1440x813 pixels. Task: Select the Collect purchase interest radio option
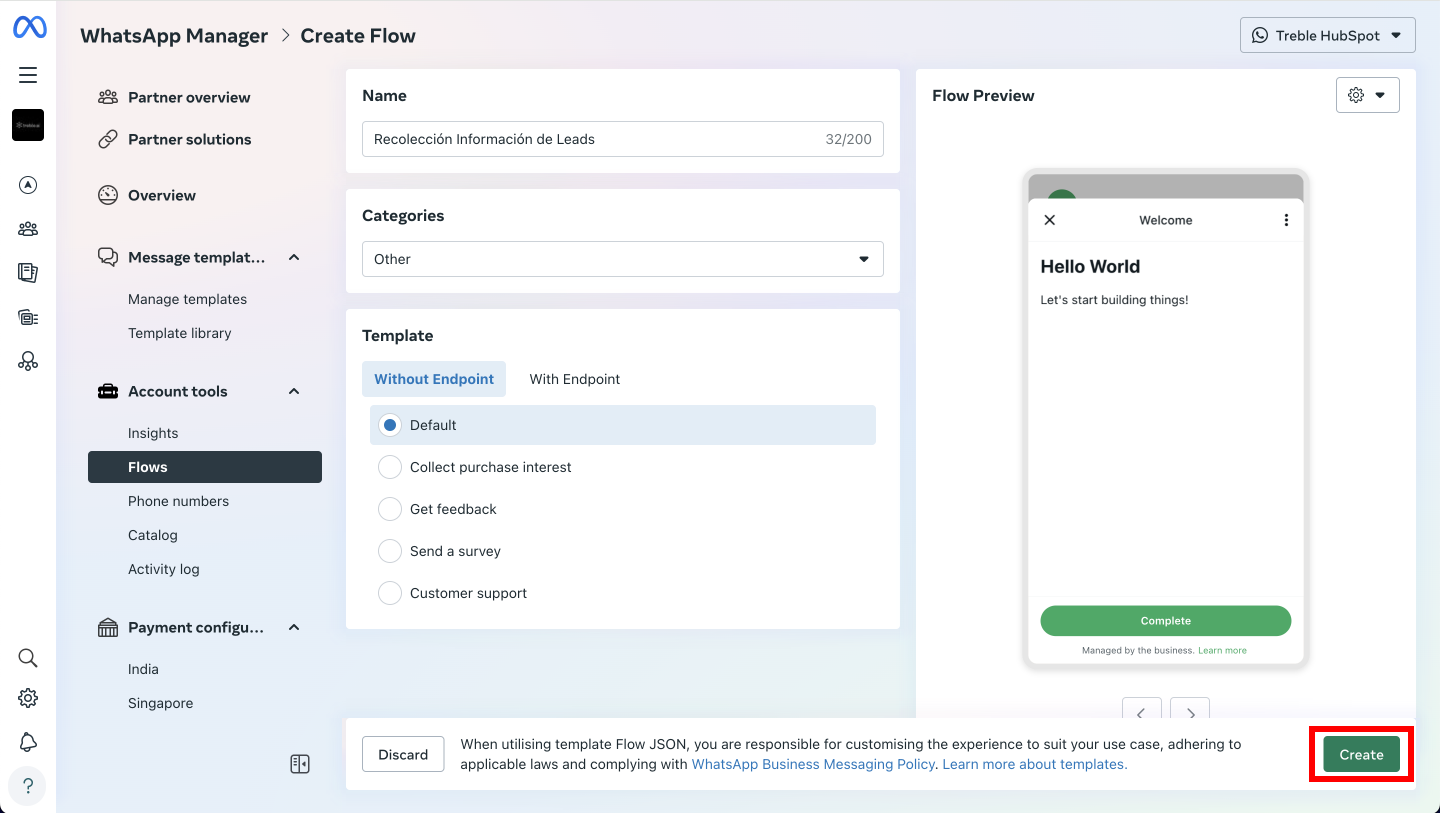[390, 467]
